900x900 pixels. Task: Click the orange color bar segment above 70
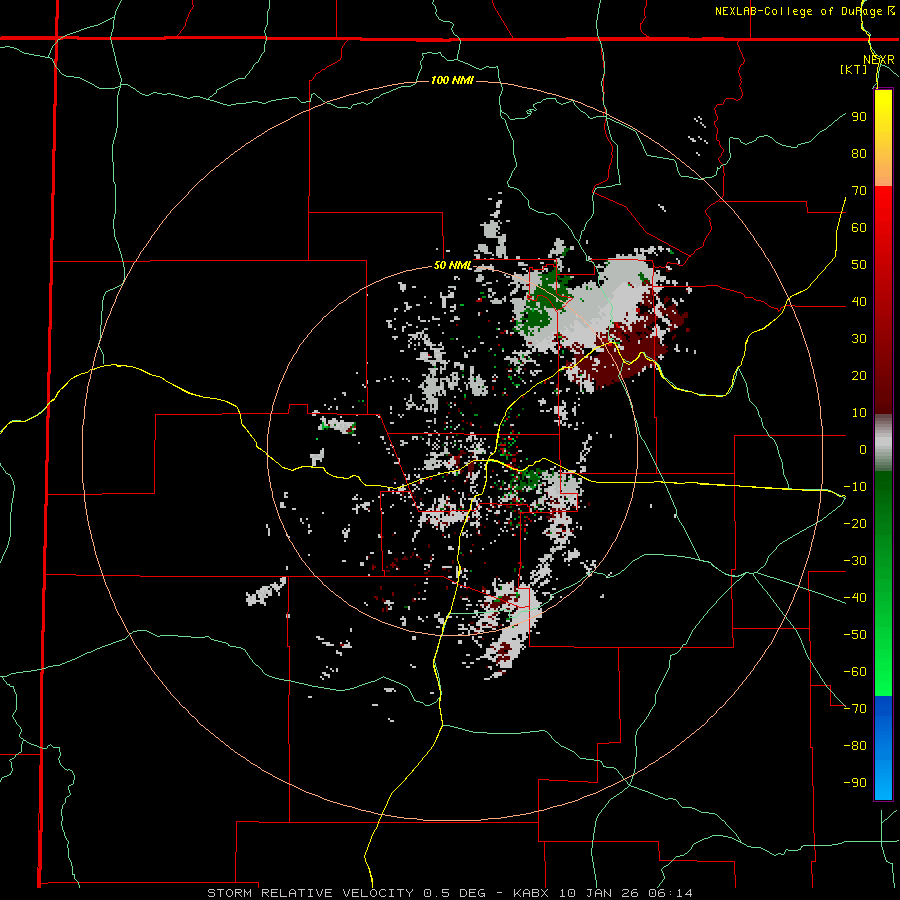[x=883, y=170]
